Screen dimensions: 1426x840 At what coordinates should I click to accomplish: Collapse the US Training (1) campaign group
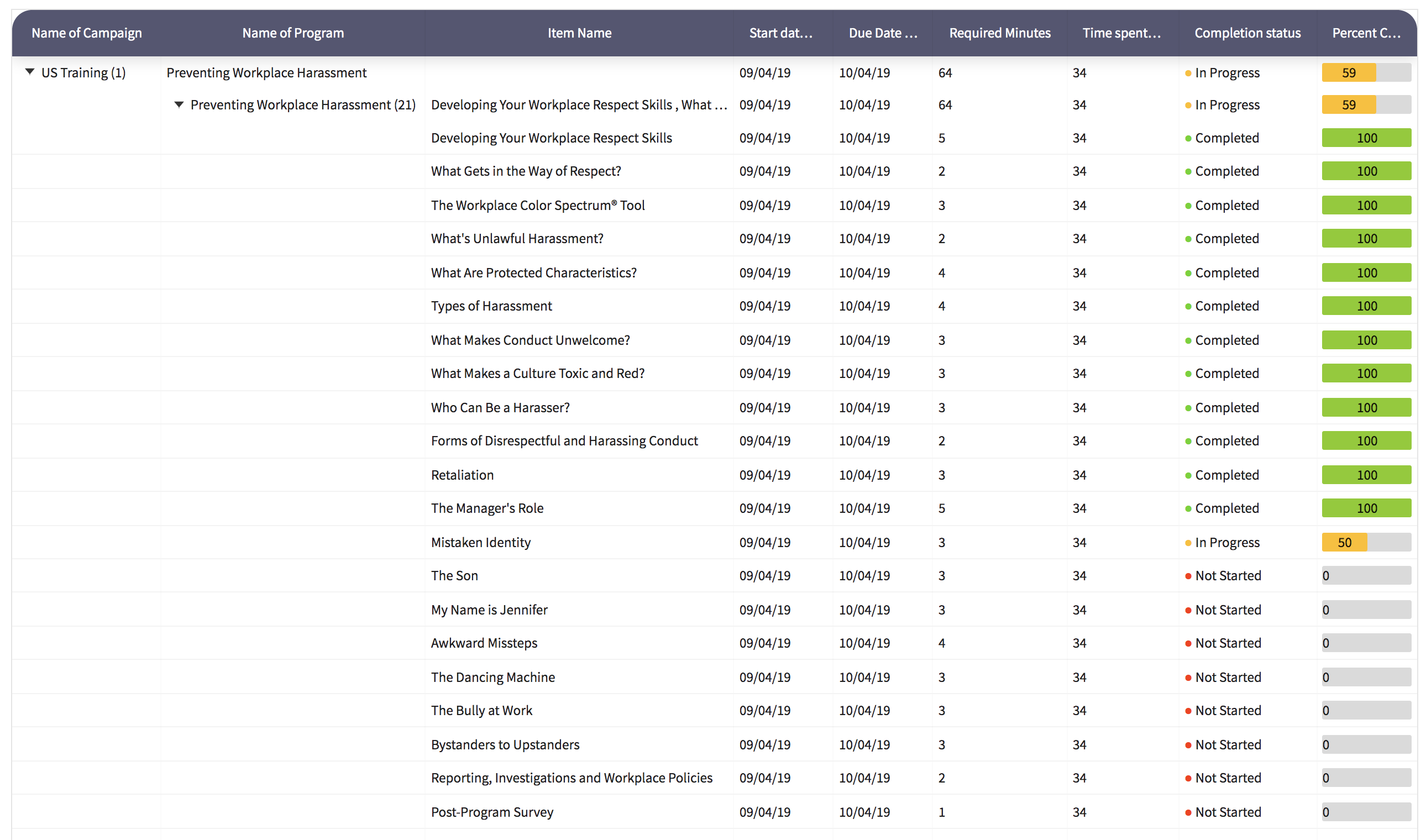(x=30, y=72)
